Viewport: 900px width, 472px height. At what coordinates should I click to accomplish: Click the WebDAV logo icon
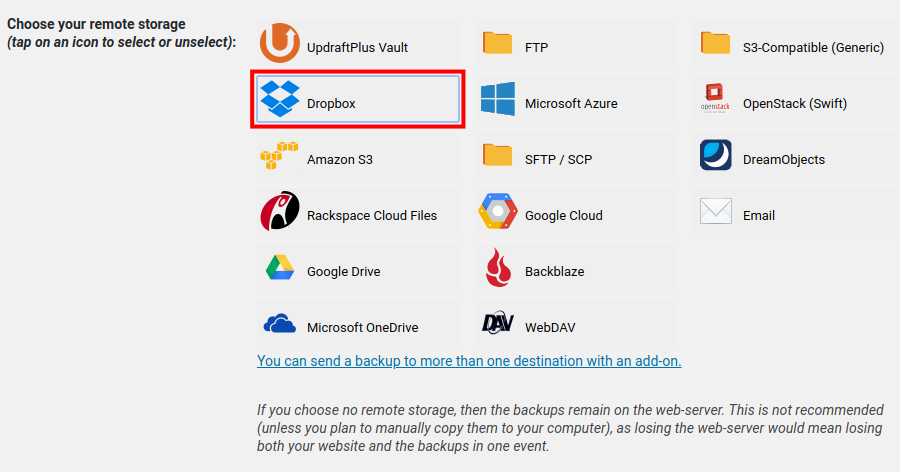(497, 324)
